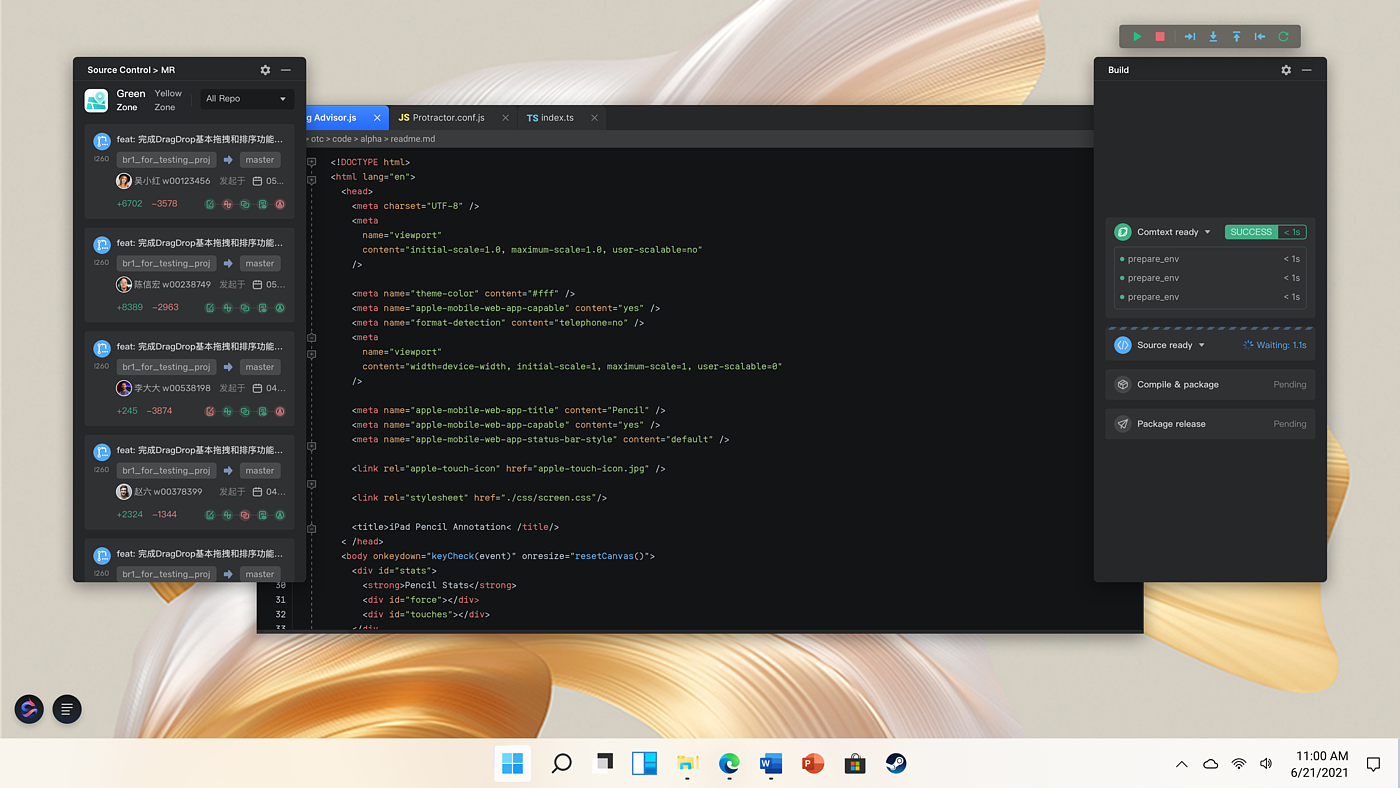Open Steam from the Windows taskbar

[x=896, y=764]
